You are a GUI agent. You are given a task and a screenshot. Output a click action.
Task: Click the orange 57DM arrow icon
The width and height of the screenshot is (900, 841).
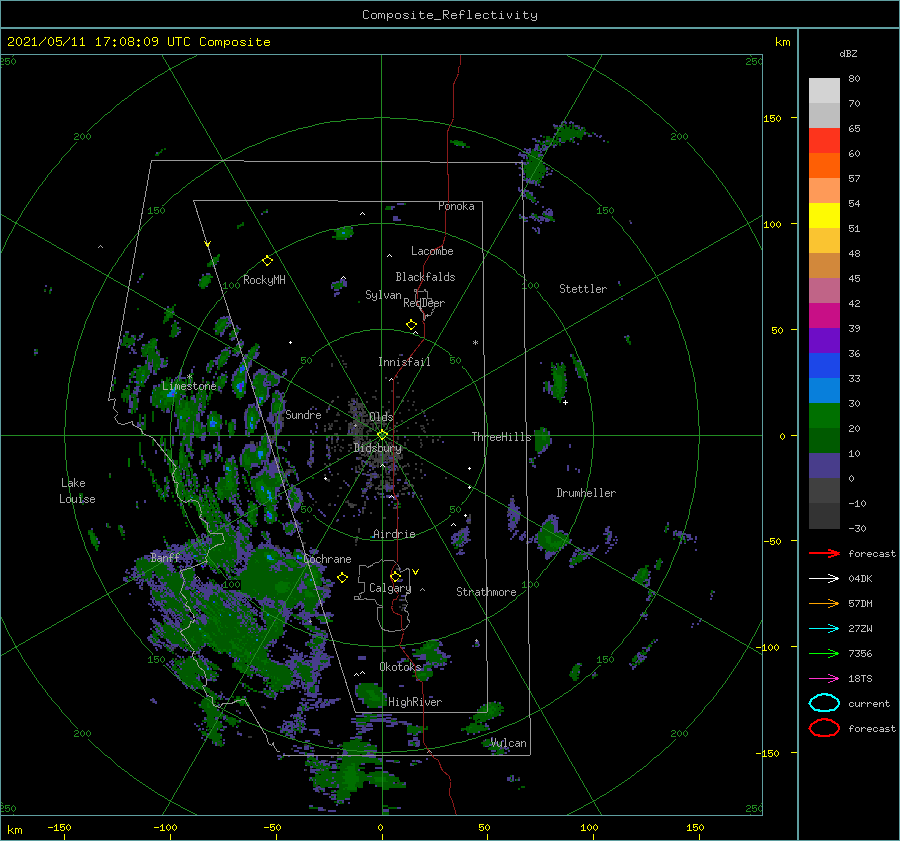824,603
